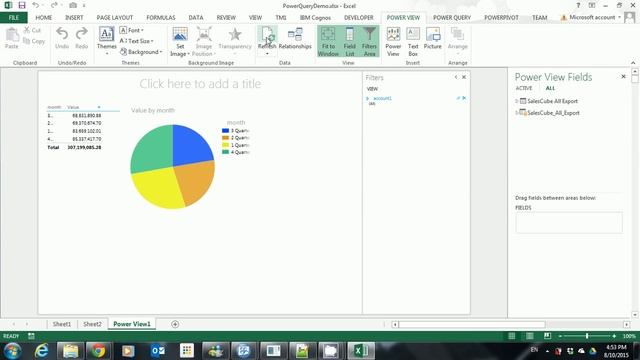Click the zoom slider in status bar
This screenshot has height=360, width=640.
(x=587, y=336)
